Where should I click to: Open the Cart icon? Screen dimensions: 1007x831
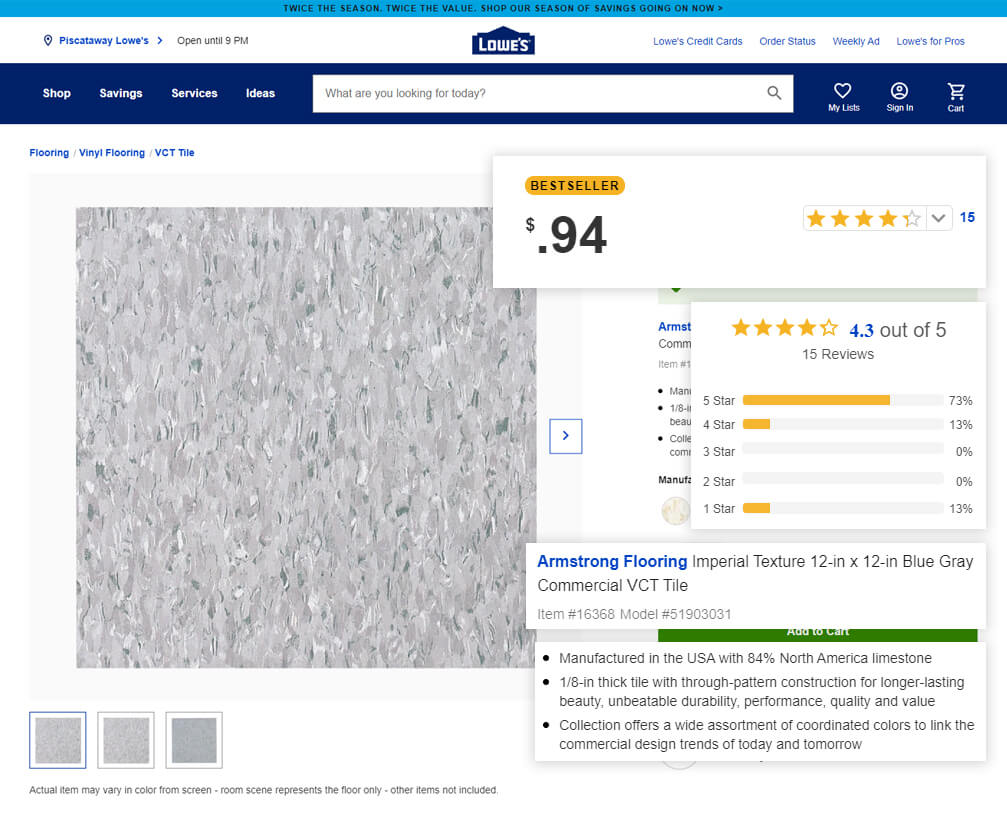(956, 91)
